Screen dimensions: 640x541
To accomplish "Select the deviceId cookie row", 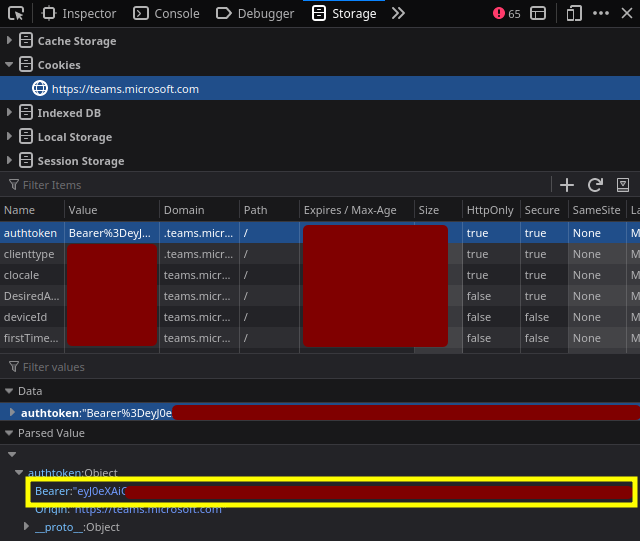I will tap(320, 317).
